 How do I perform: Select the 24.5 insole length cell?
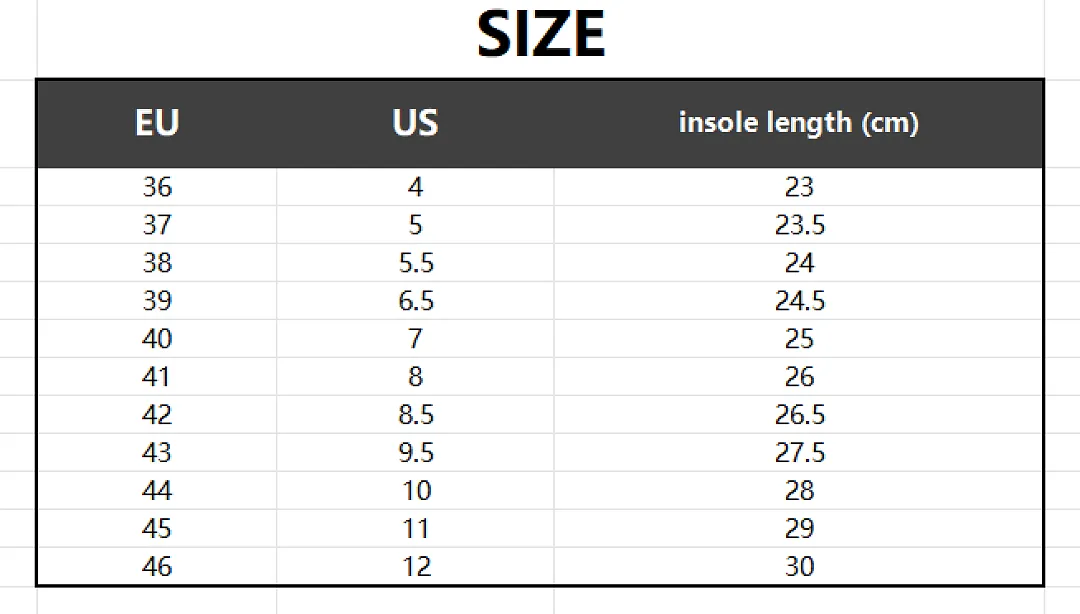(798, 300)
